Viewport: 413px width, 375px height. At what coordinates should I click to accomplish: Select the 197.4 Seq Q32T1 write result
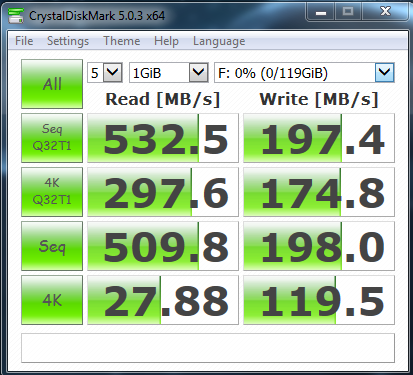click(x=319, y=138)
